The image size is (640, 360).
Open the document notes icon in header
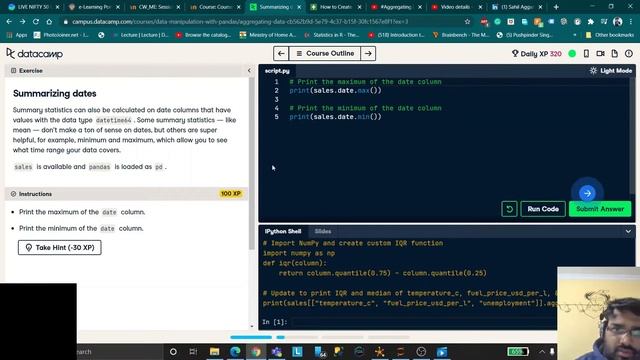pos(614,53)
